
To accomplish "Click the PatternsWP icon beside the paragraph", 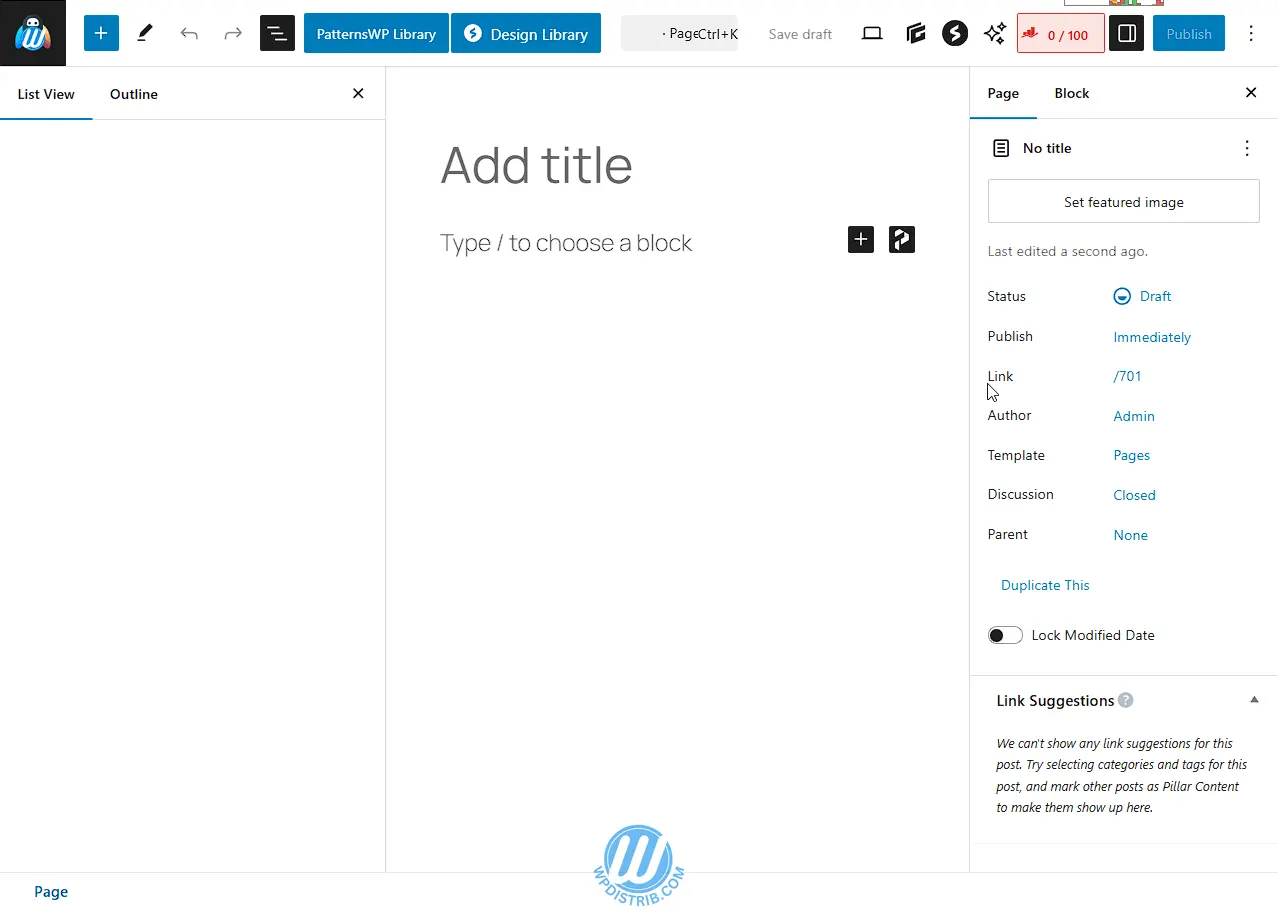I will pyautogui.click(x=902, y=239).
